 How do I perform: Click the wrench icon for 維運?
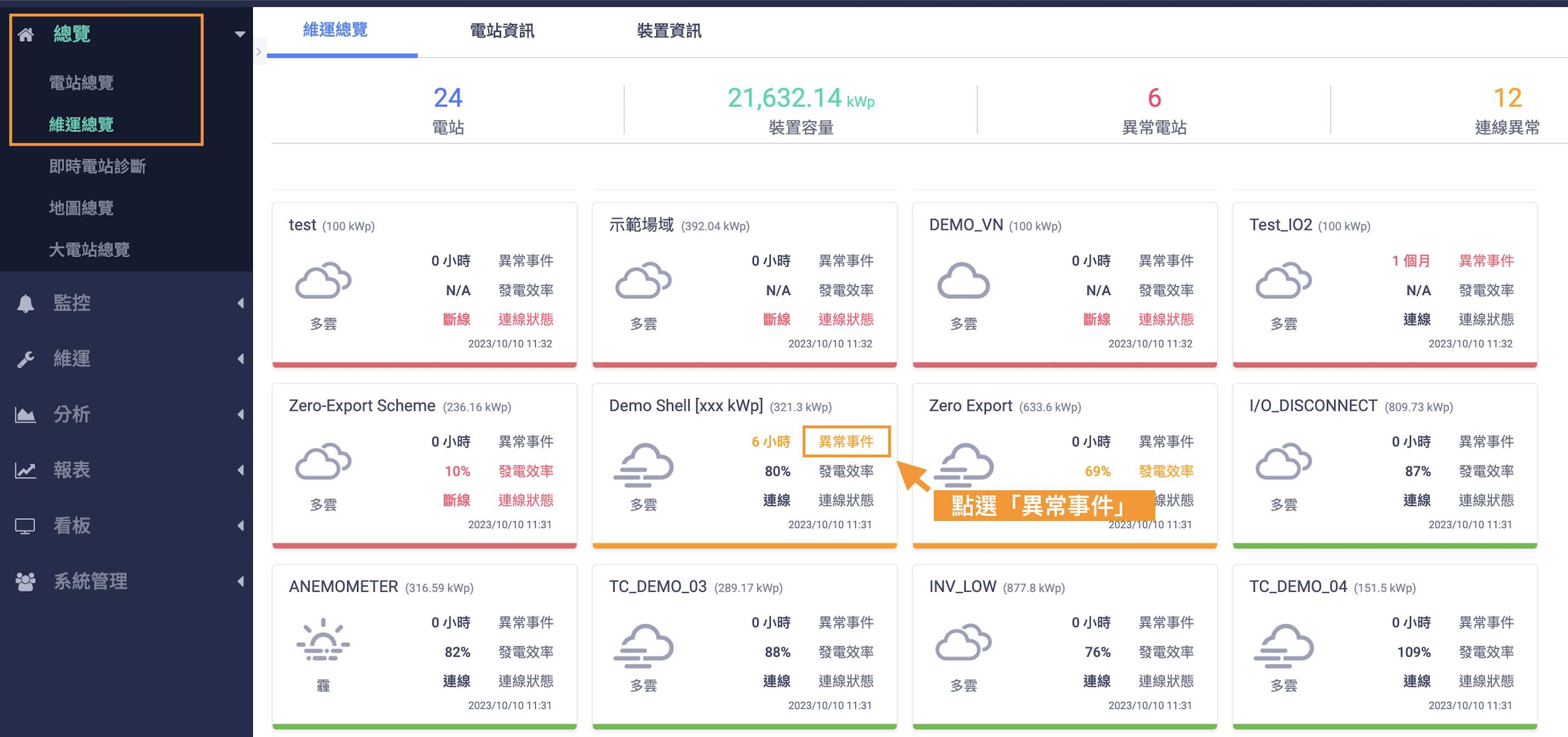pos(26,359)
